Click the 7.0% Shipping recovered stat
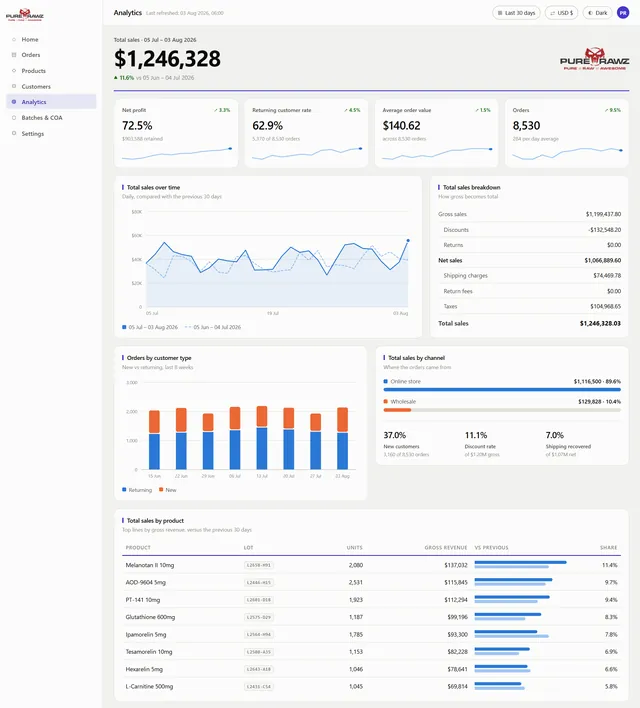The height and width of the screenshot is (708, 640). point(568,444)
